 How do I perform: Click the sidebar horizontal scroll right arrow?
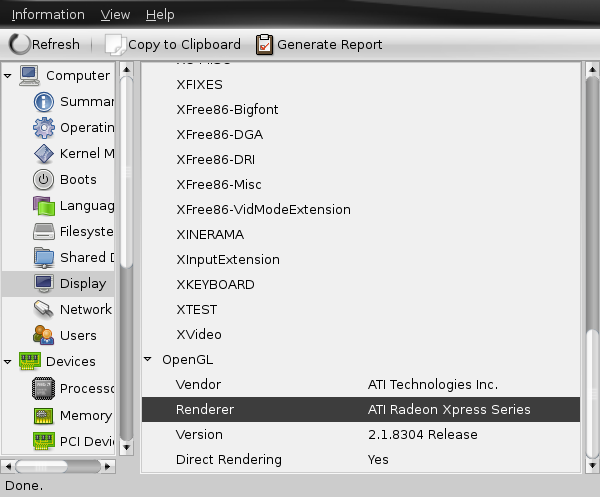pos(108,466)
